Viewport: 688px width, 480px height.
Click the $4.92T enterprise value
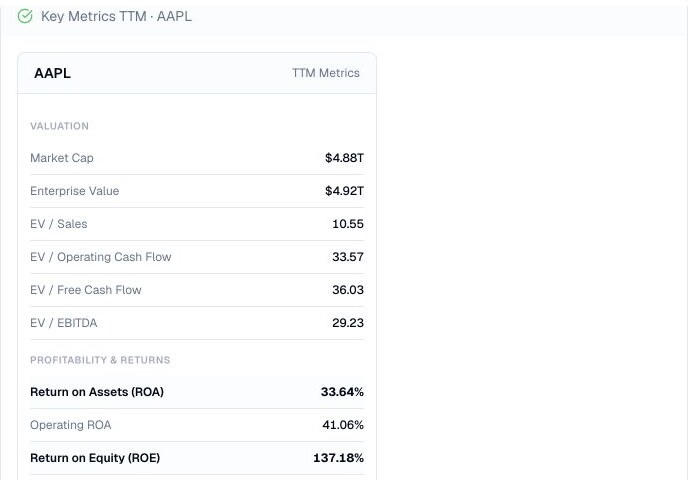(344, 191)
